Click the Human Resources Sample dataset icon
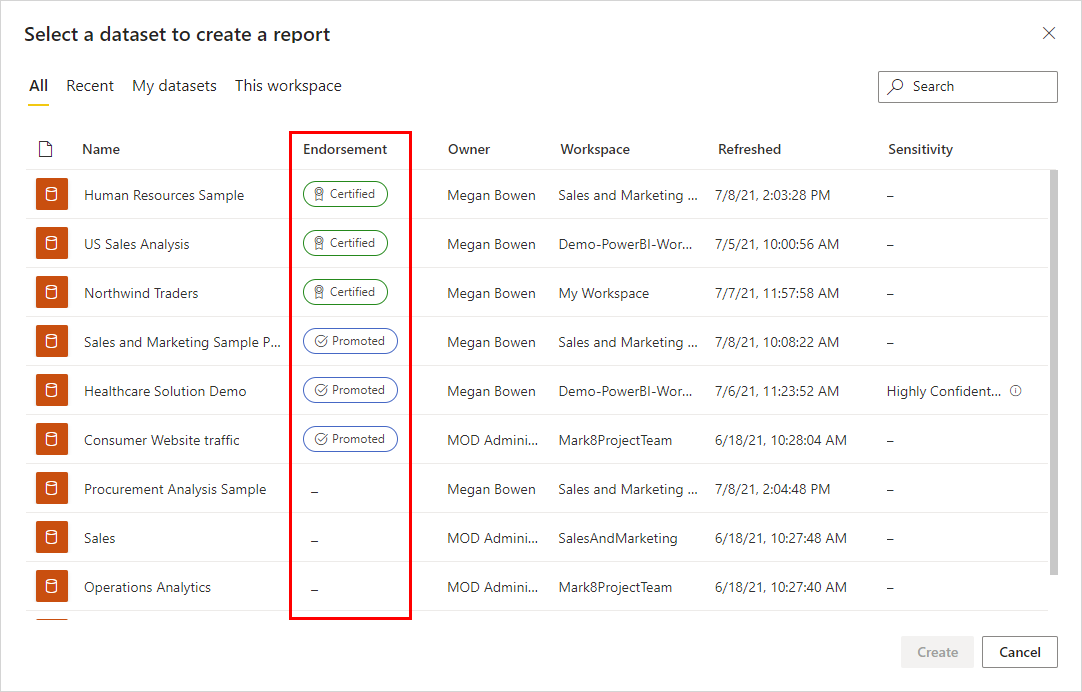 51,194
